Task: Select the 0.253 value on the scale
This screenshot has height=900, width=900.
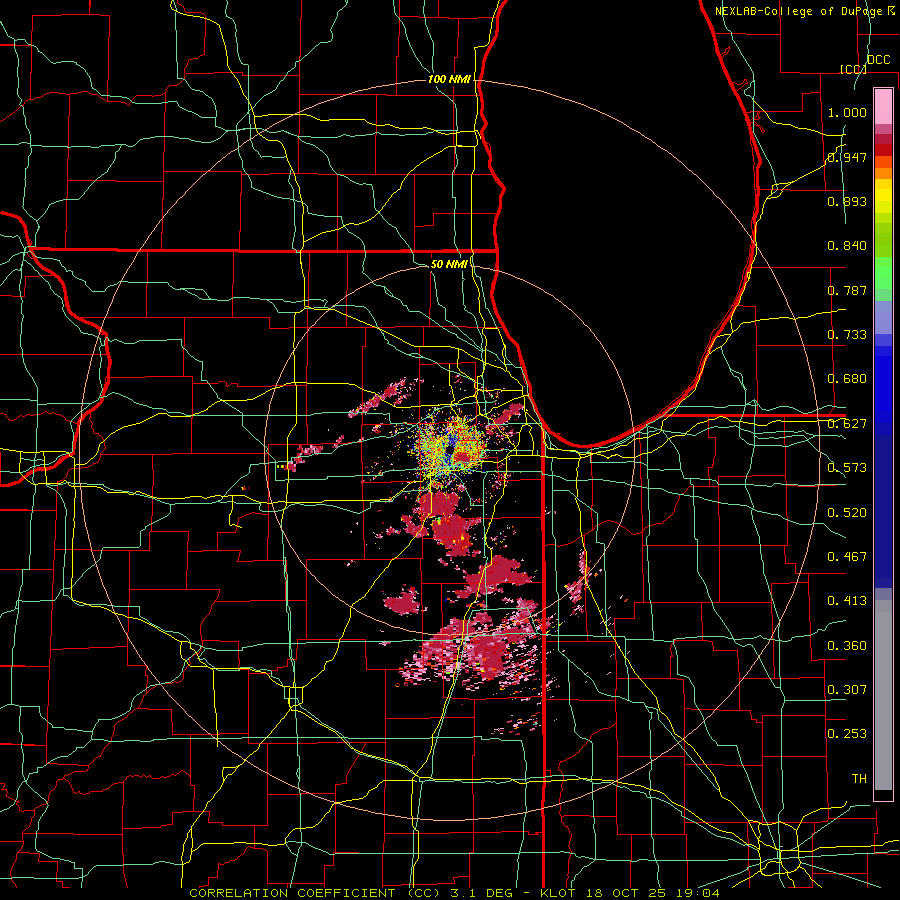Action: click(847, 734)
